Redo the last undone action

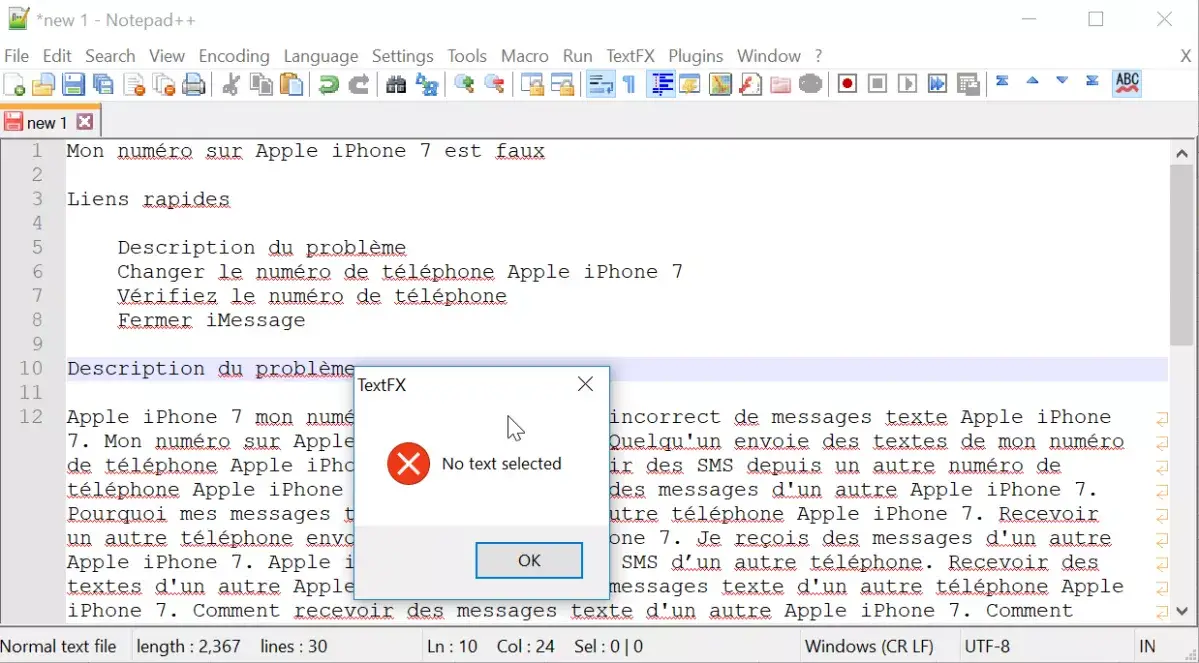(x=359, y=84)
